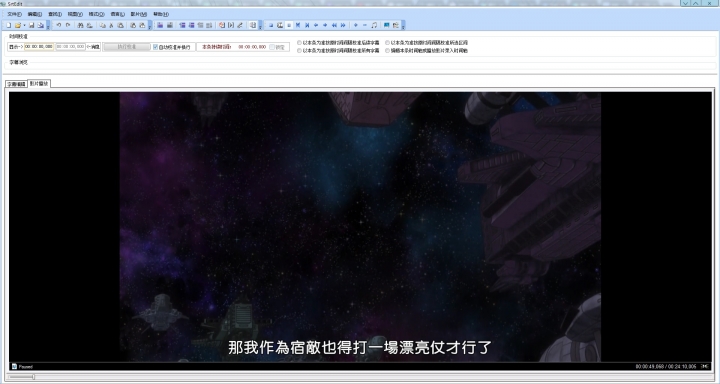The image size is (720, 384).
Task: Click the highlighted pause/stop square toolbar icon
Action: point(289,25)
